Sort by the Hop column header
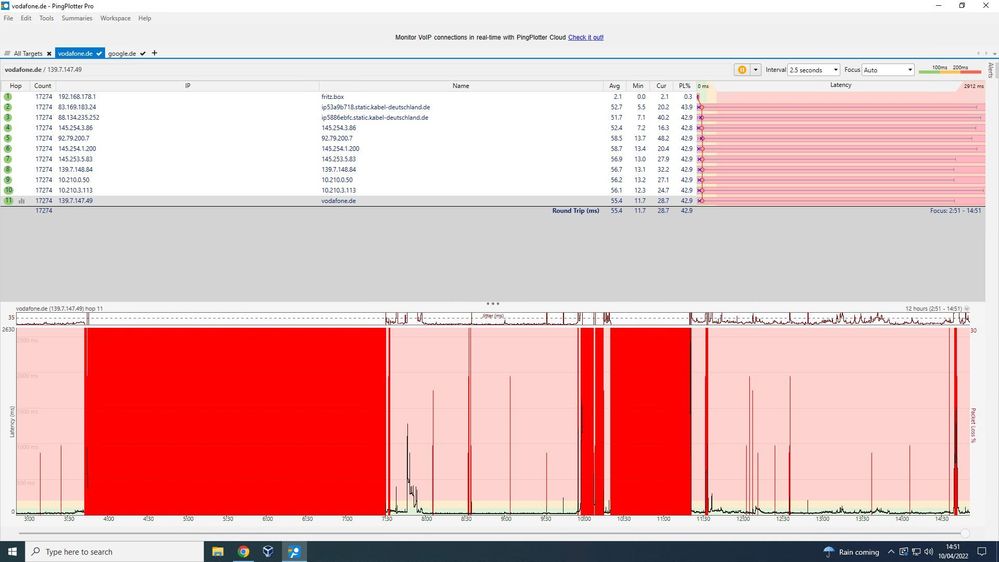The width and height of the screenshot is (999, 562). (x=15, y=85)
